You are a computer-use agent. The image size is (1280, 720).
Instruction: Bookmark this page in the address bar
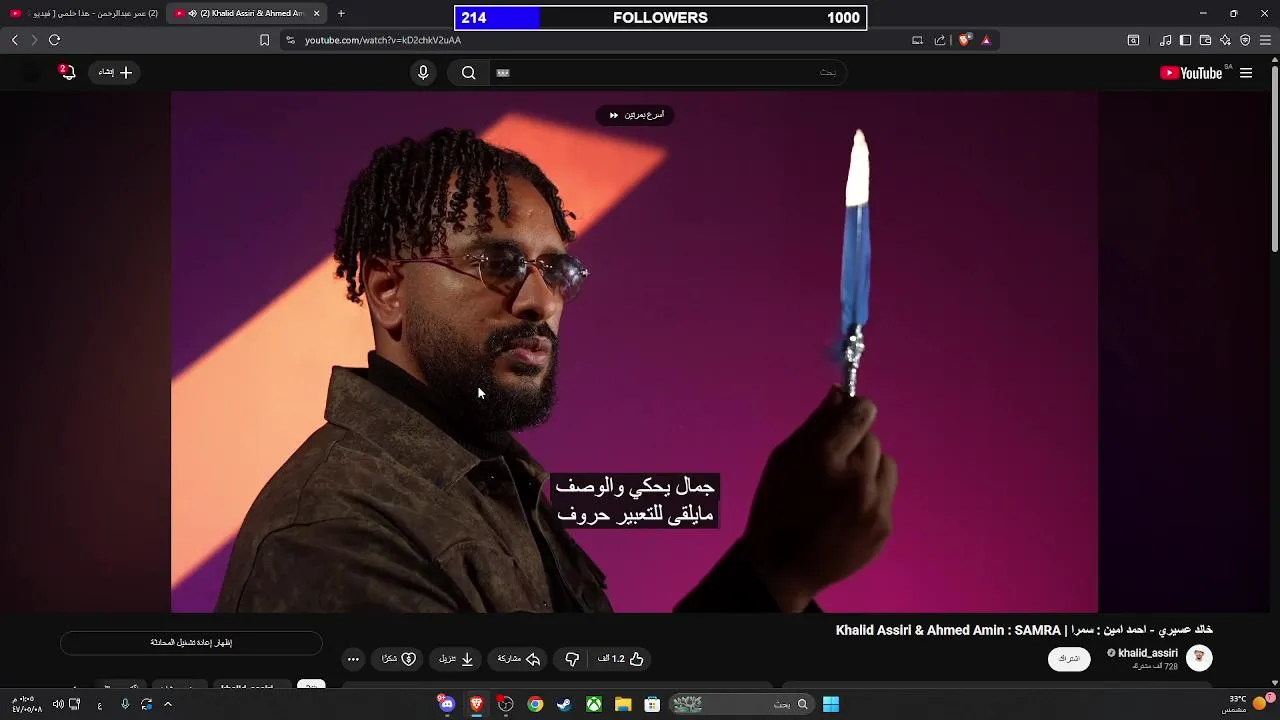(264, 40)
